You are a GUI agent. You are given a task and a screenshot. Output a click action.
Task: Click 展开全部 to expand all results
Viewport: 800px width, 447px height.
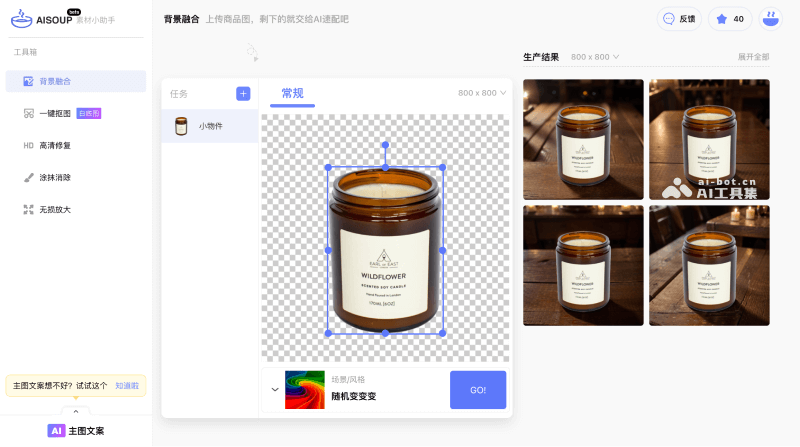coord(753,57)
